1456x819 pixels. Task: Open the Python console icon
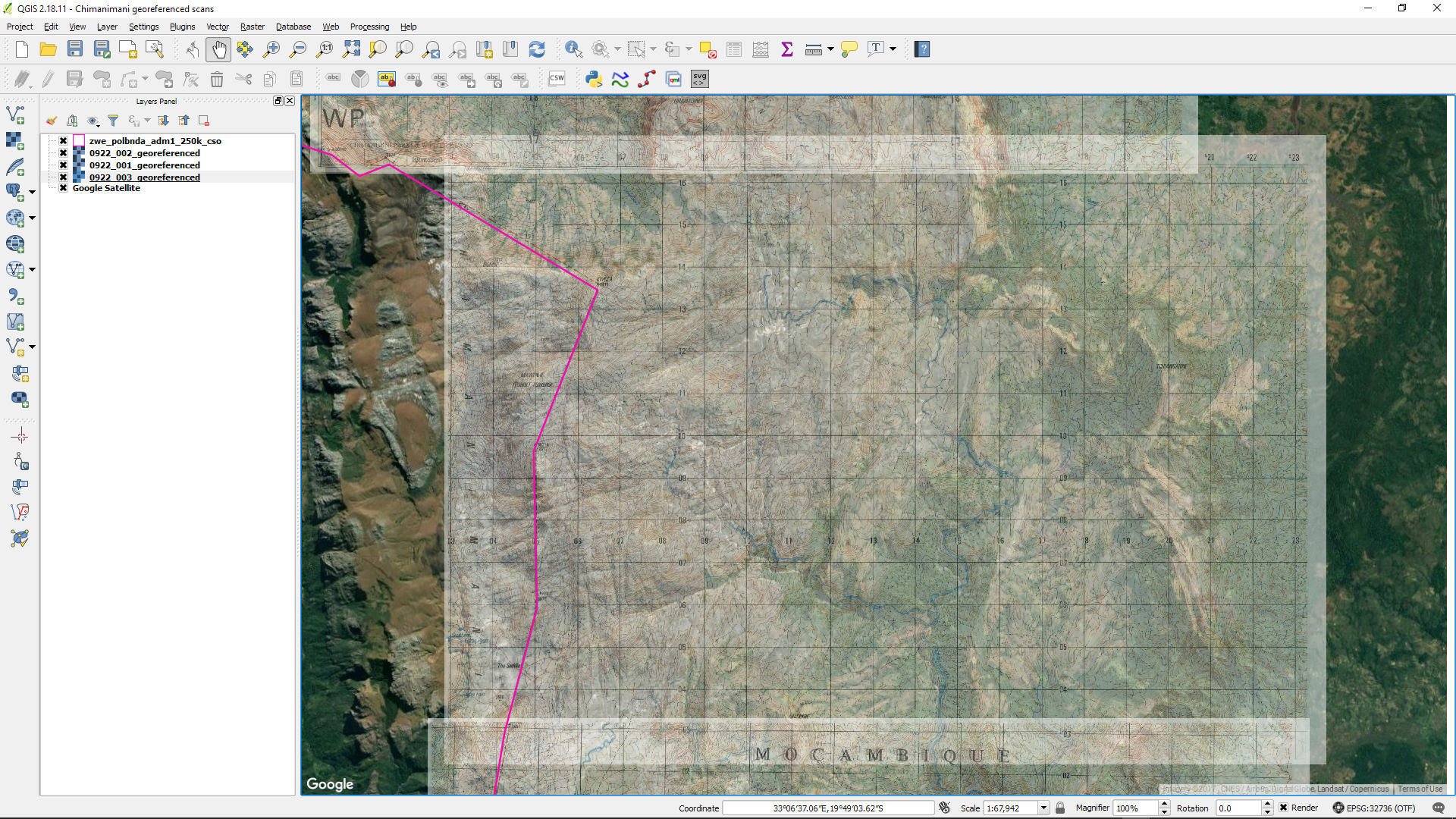tap(594, 79)
